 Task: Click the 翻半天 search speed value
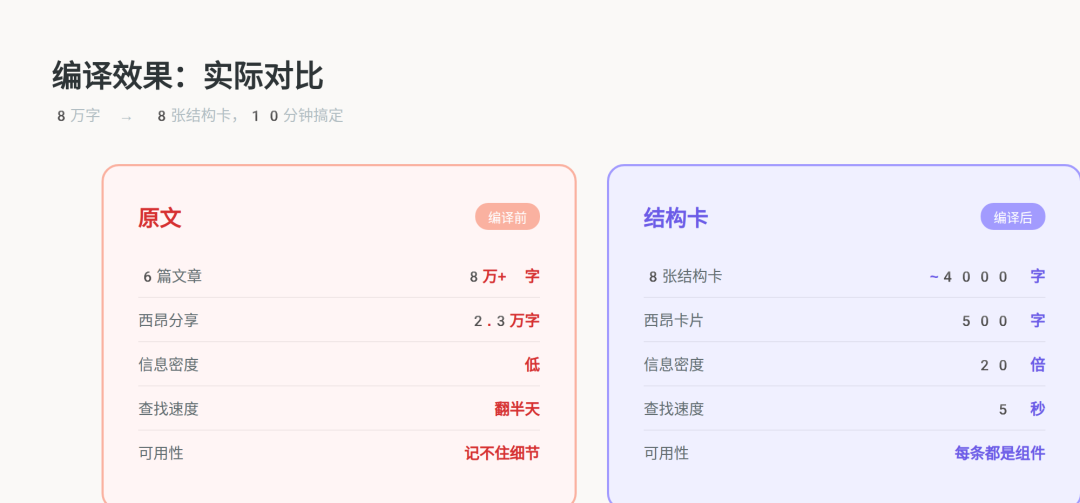(517, 409)
